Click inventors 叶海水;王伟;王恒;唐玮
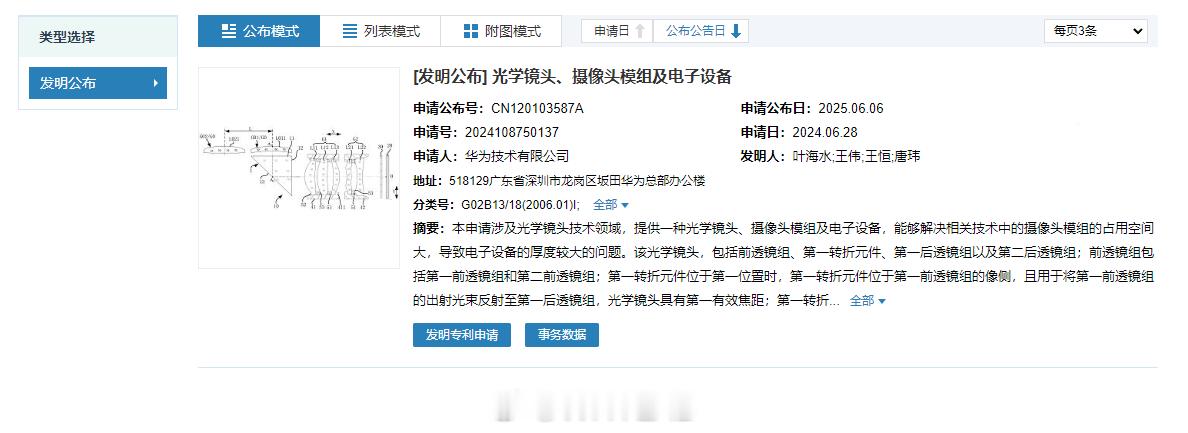Viewport: 1188px width, 433px height. click(x=856, y=157)
